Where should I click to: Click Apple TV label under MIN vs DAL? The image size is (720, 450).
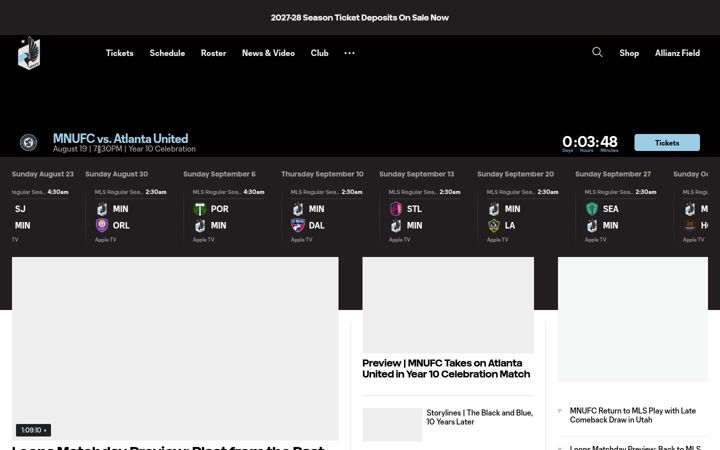301,240
